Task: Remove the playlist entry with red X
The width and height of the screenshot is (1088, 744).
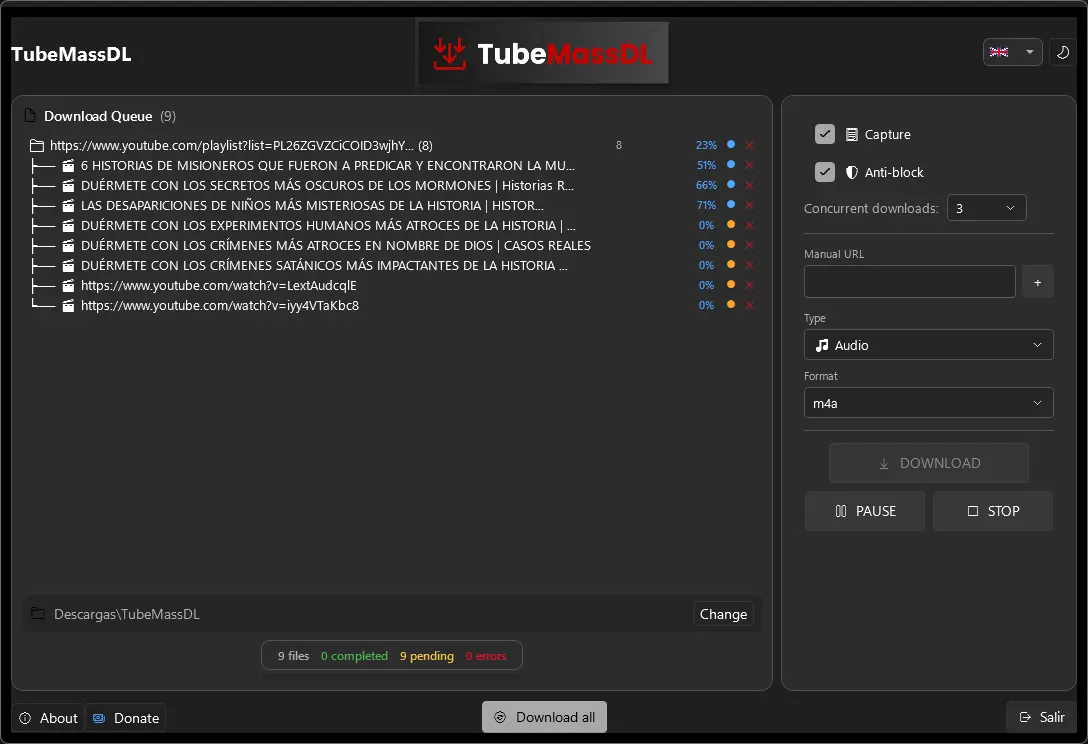Action: (x=749, y=145)
